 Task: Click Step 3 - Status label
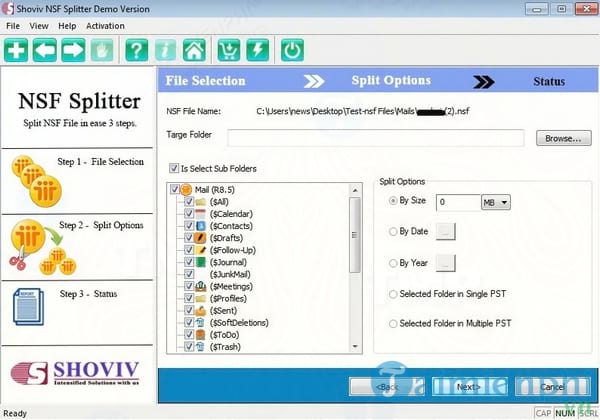point(88,294)
